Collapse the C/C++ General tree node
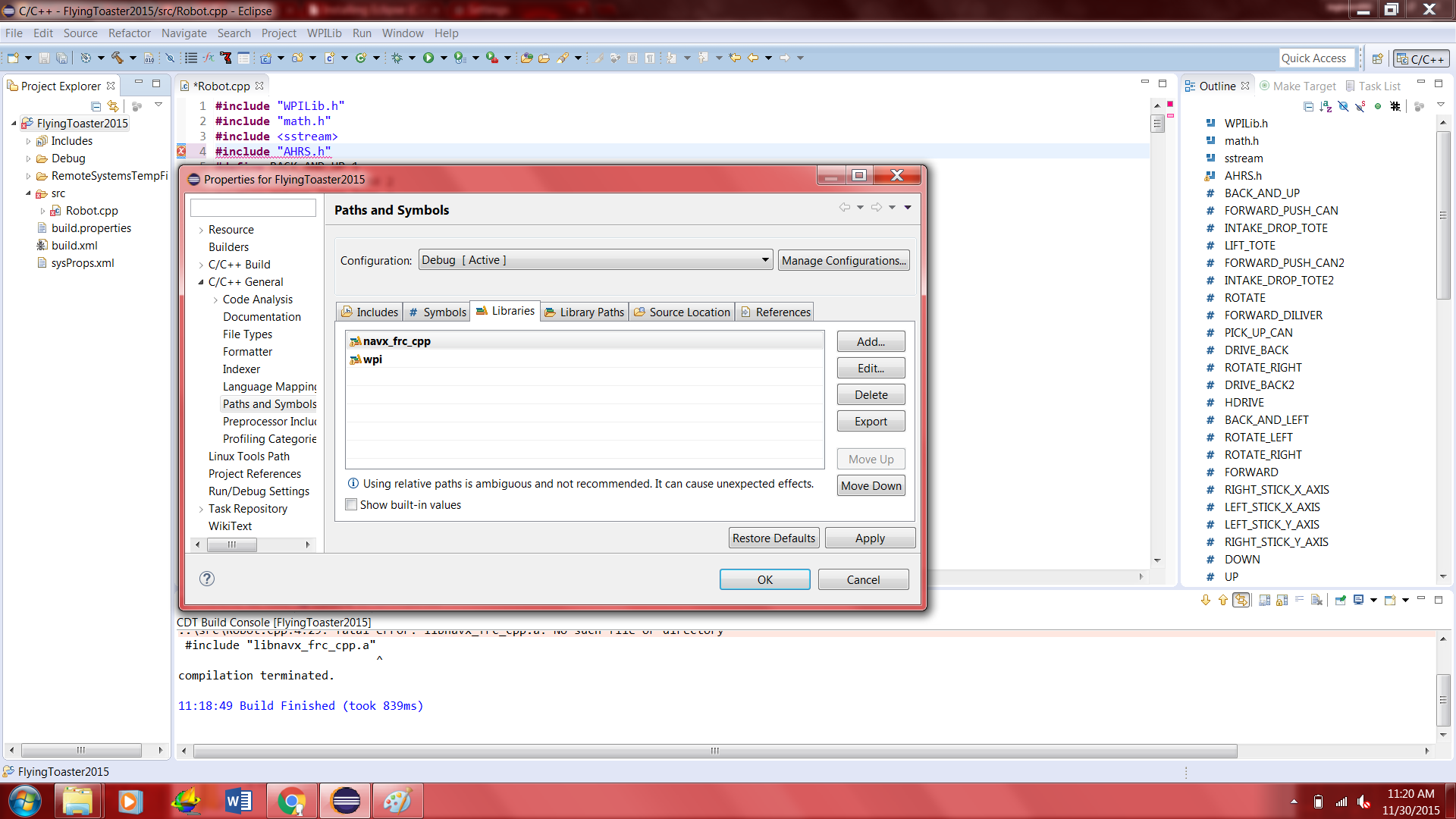The width and height of the screenshot is (1456, 819). point(201,282)
